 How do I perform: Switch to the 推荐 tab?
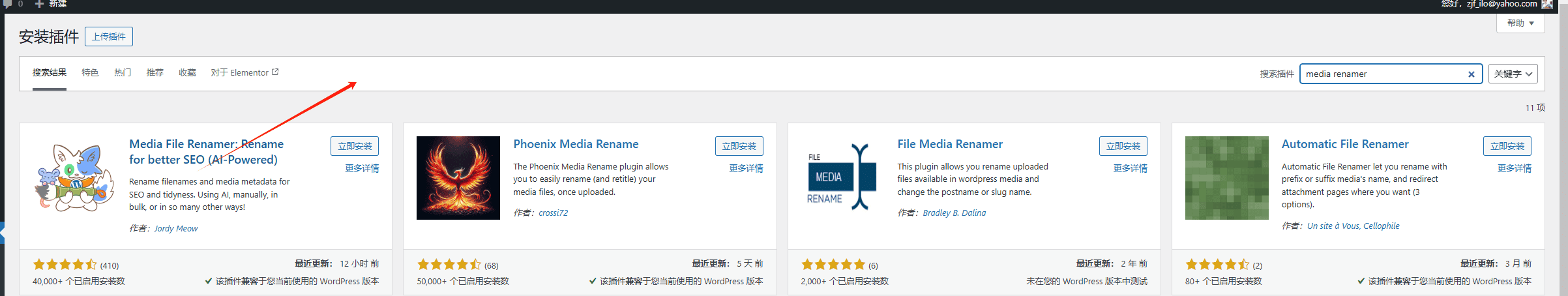tap(155, 72)
